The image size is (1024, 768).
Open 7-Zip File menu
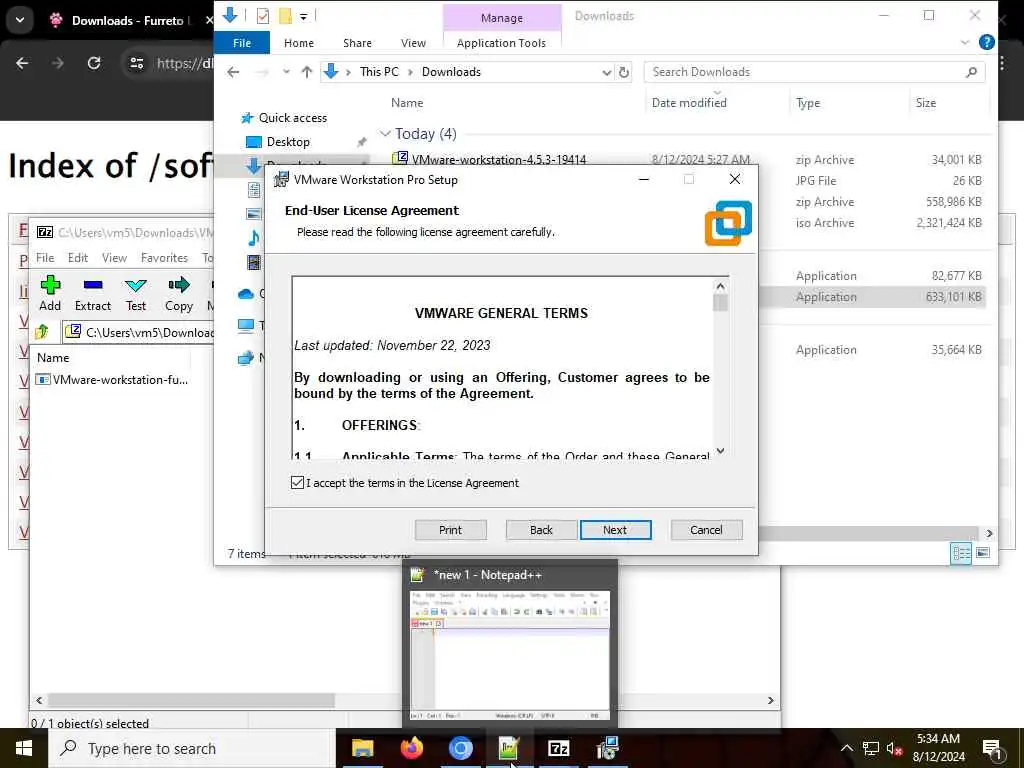coord(45,258)
